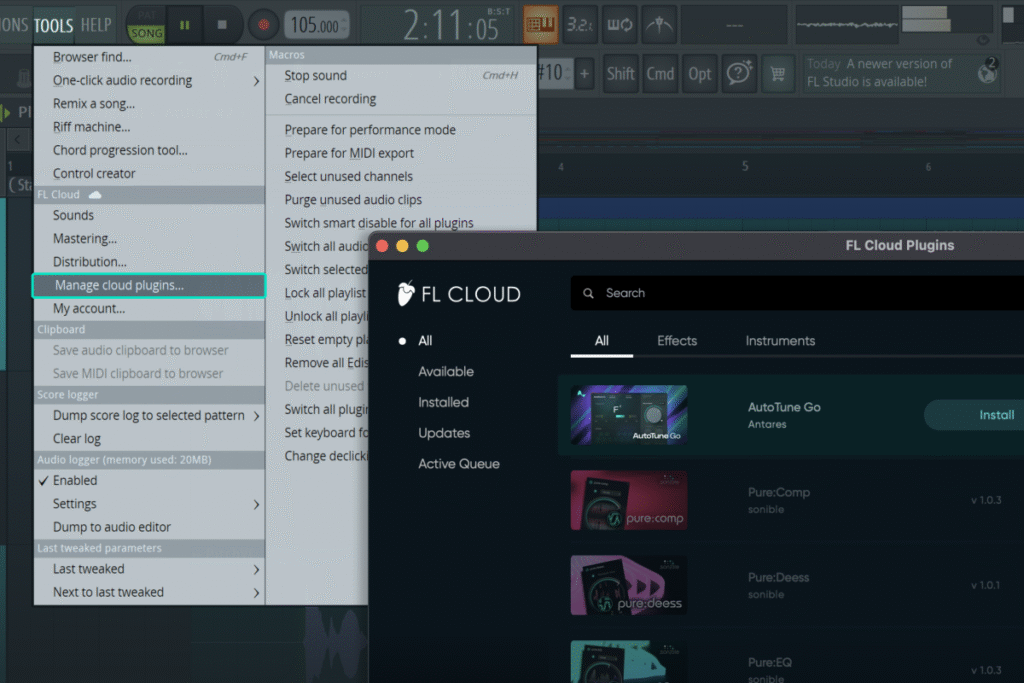Choose Select unused channels macro
This screenshot has width=1024, height=683.
[x=401, y=177]
